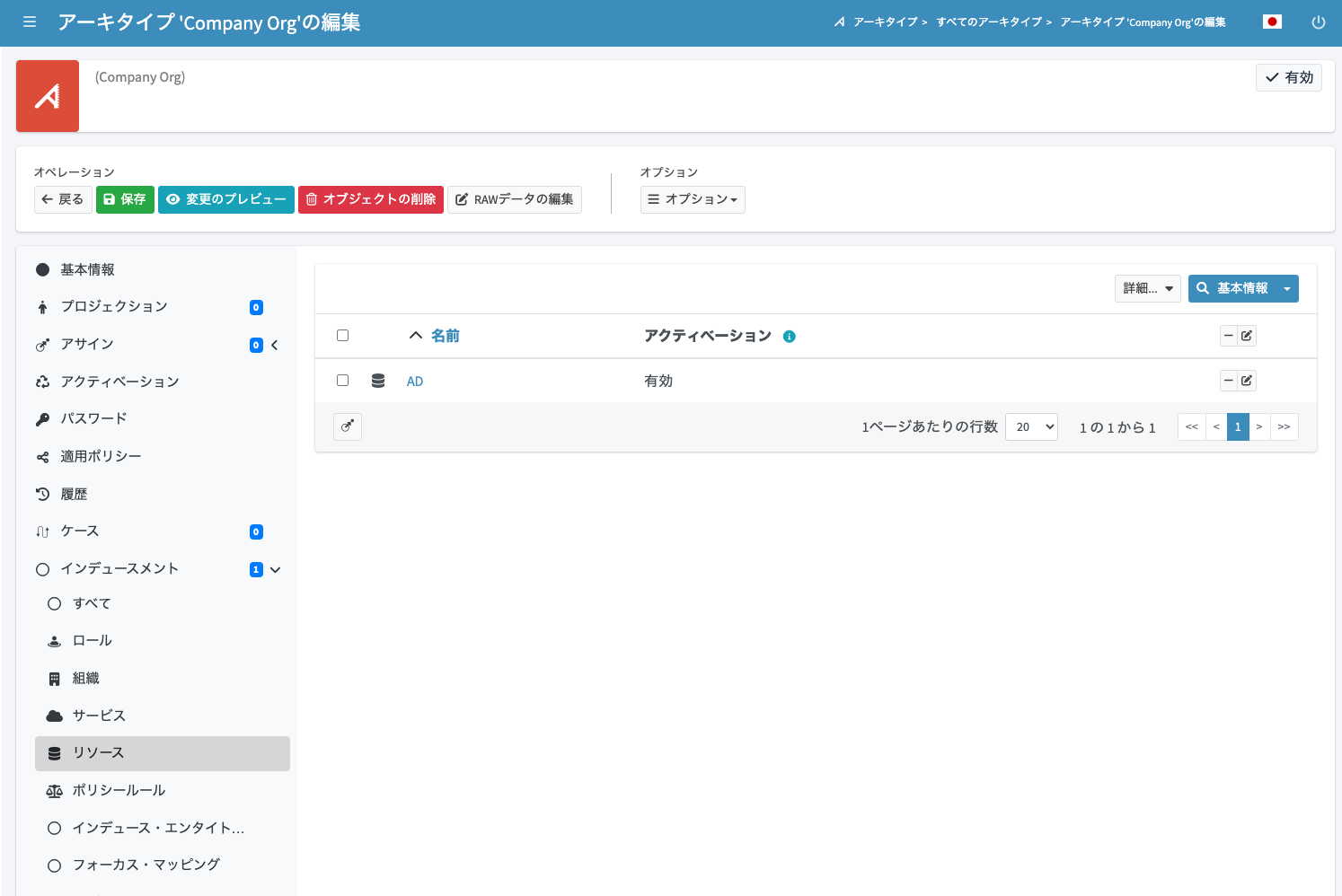The image size is (1342, 896).
Task: Click the green 保存 save button
Action: tap(125, 199)
